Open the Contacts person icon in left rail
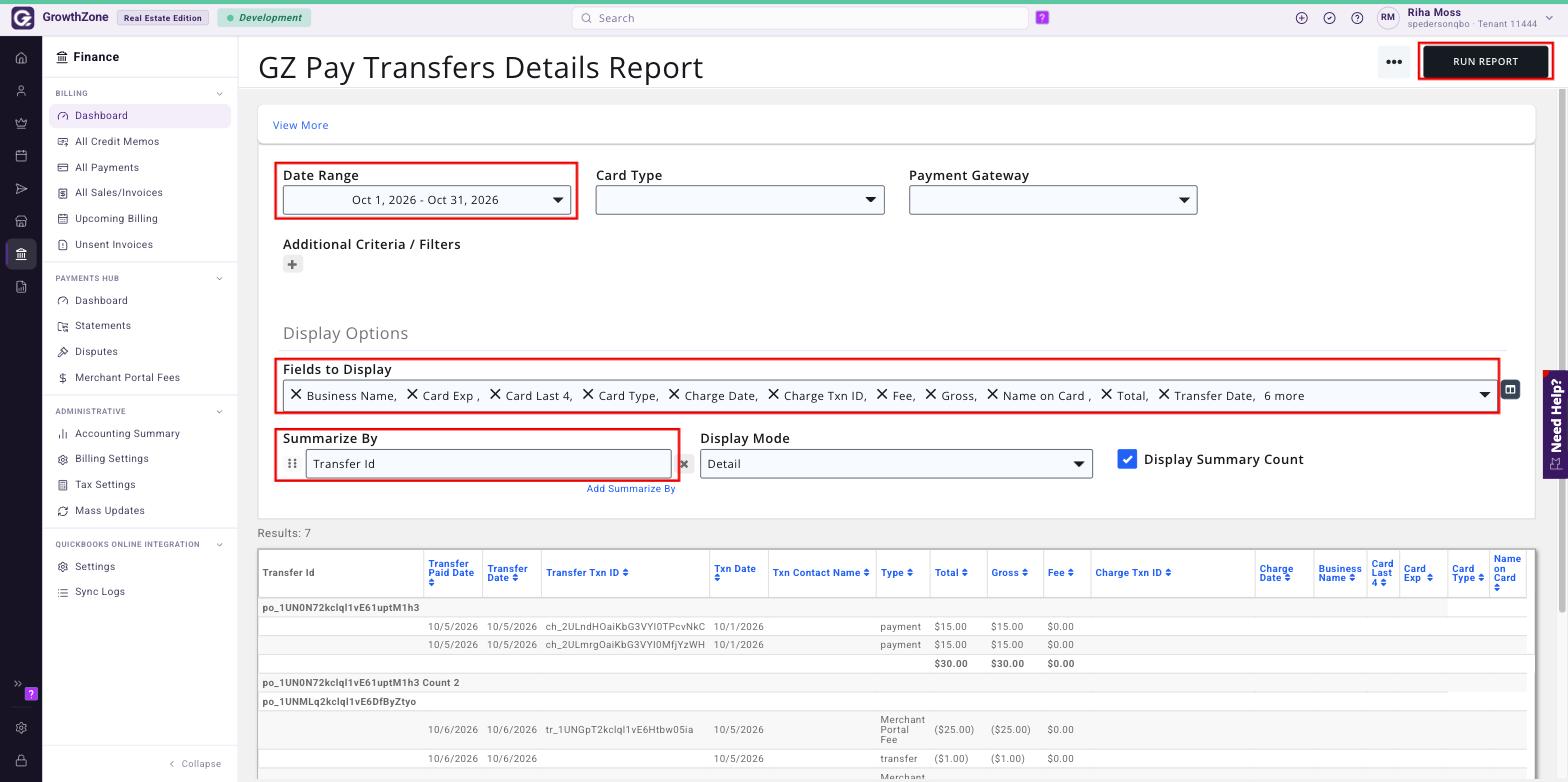The image size is (1568, 782). click(x=21, y=91)
